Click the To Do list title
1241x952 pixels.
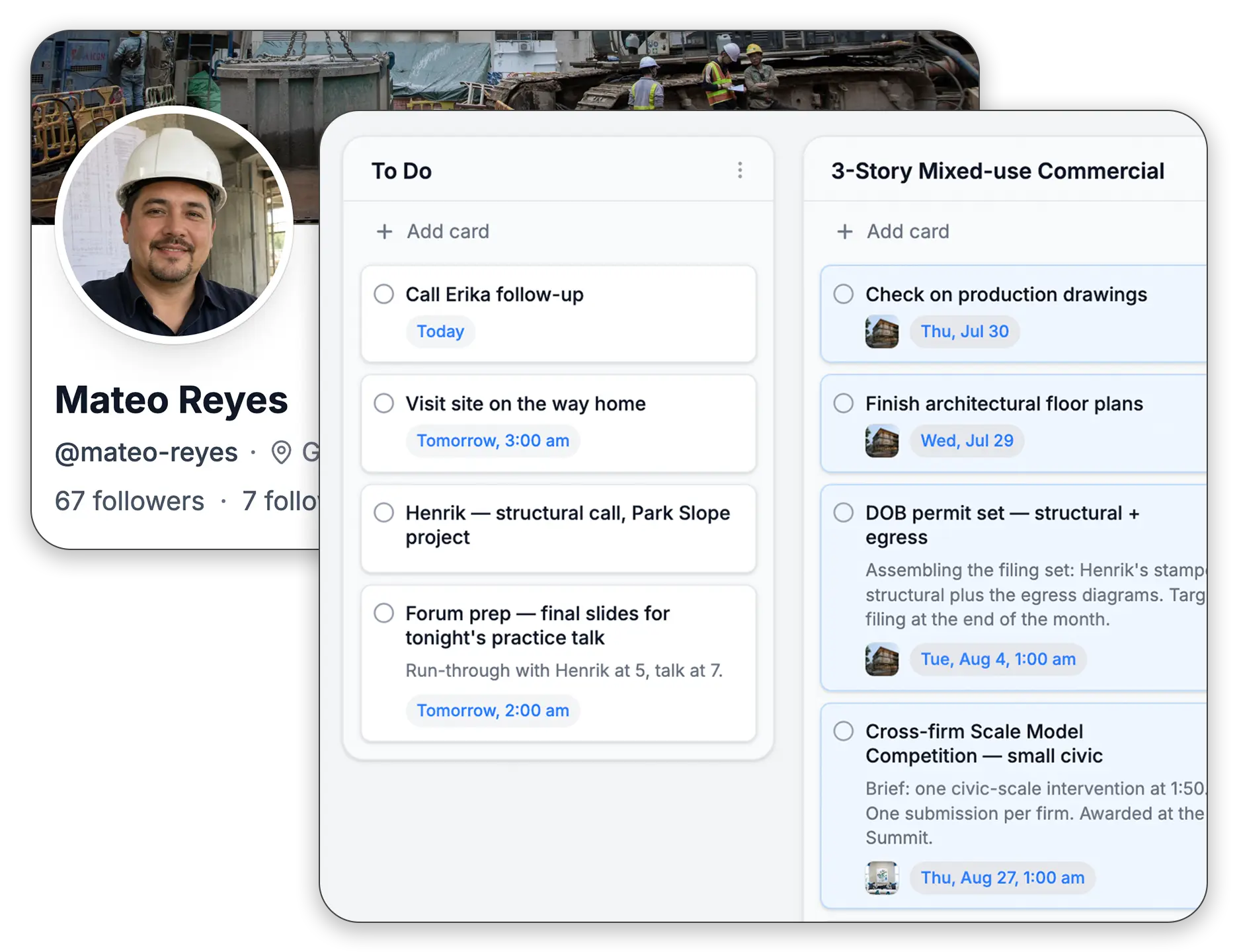pos(401,171)
